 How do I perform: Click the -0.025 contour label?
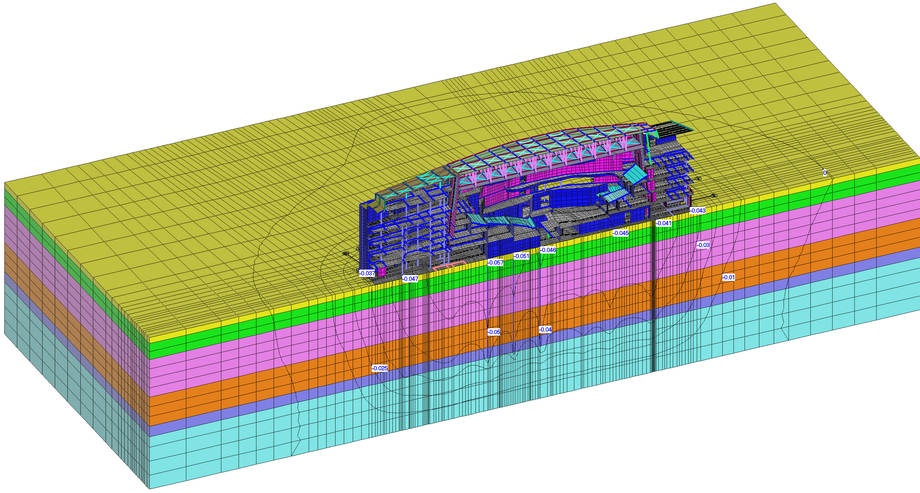click(x=379, y=368)
